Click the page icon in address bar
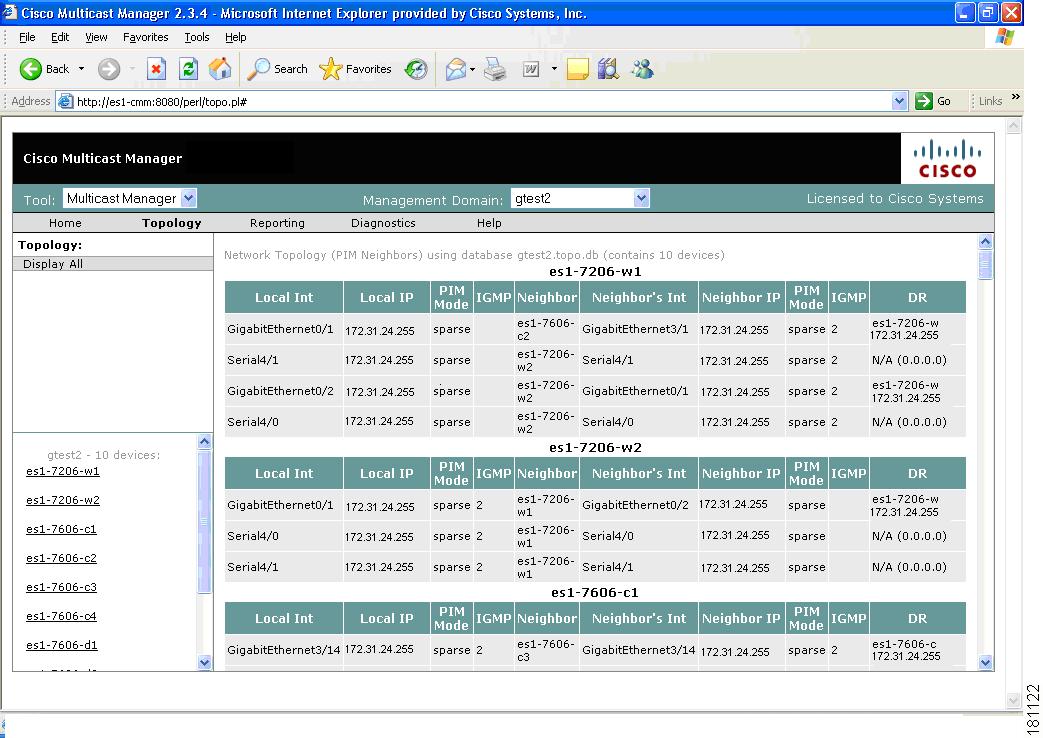The image size is (1043, 738). tap(65, 101)
